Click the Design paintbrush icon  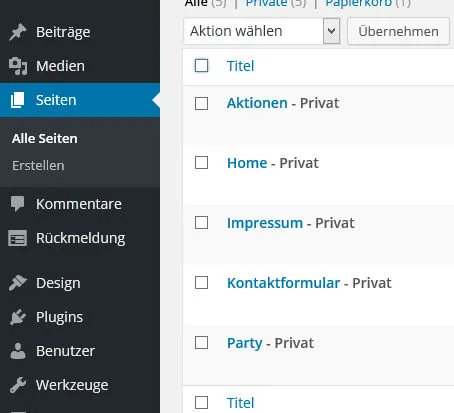click(18, 283)
